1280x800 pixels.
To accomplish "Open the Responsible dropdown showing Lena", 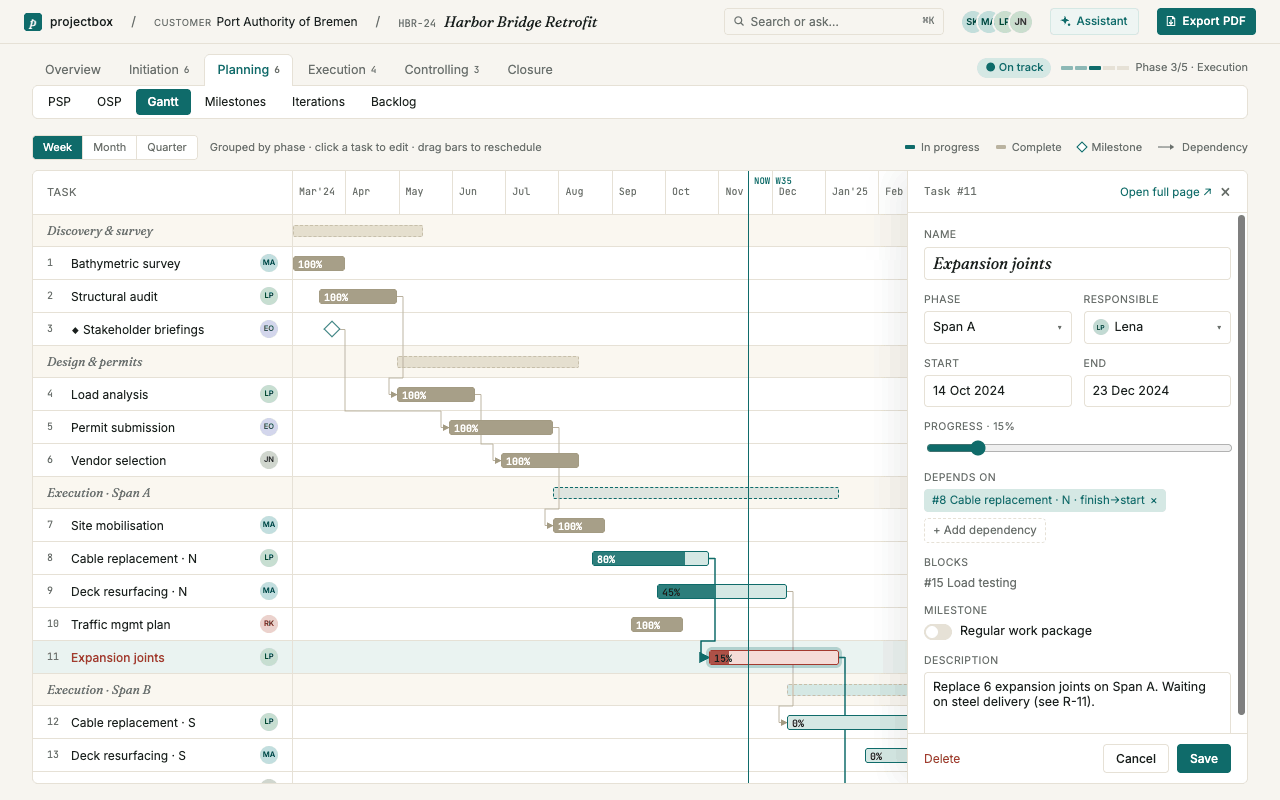I will tap(1157, 327).
